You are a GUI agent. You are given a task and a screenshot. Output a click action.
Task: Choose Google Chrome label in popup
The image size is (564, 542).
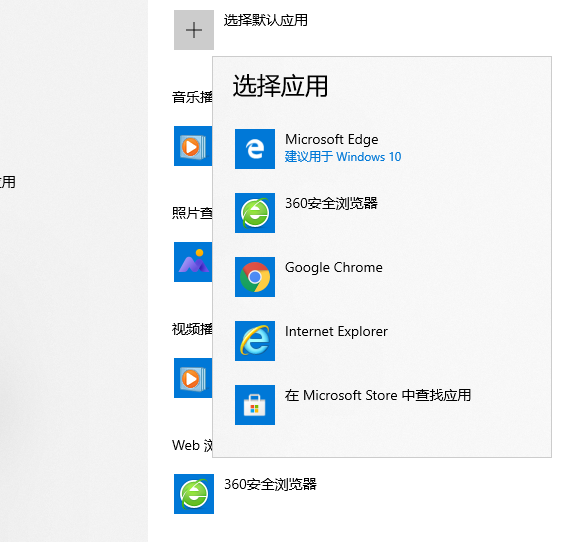(x=334, y=267)
